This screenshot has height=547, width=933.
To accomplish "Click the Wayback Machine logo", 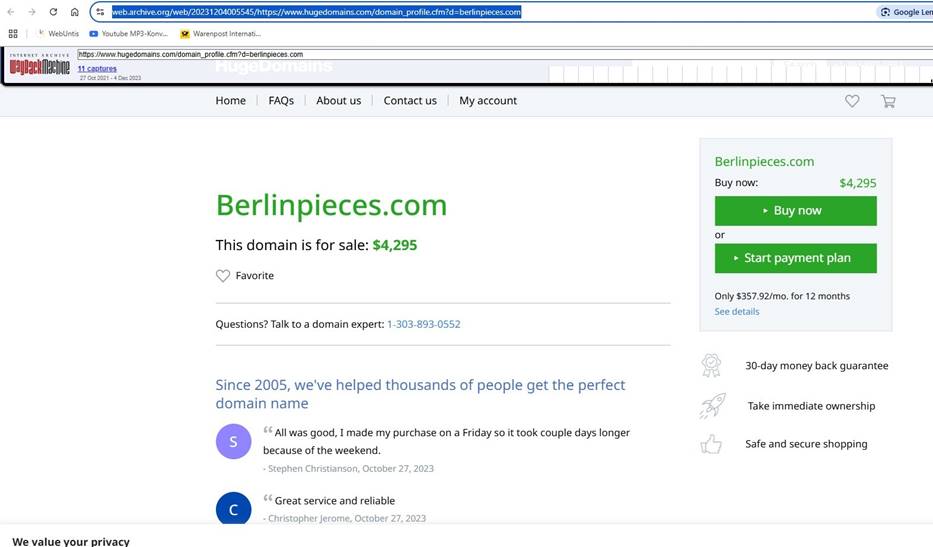I will coord(39,66).
